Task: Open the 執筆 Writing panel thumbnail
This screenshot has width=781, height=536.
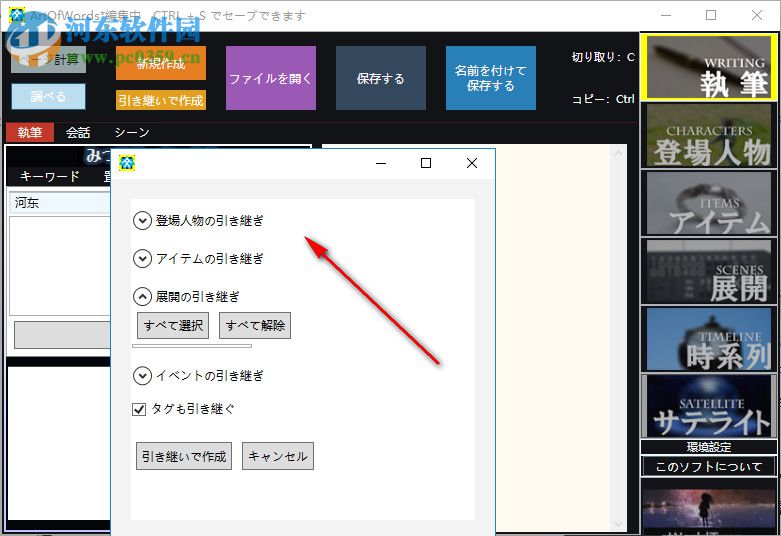Action: [708, 67]
